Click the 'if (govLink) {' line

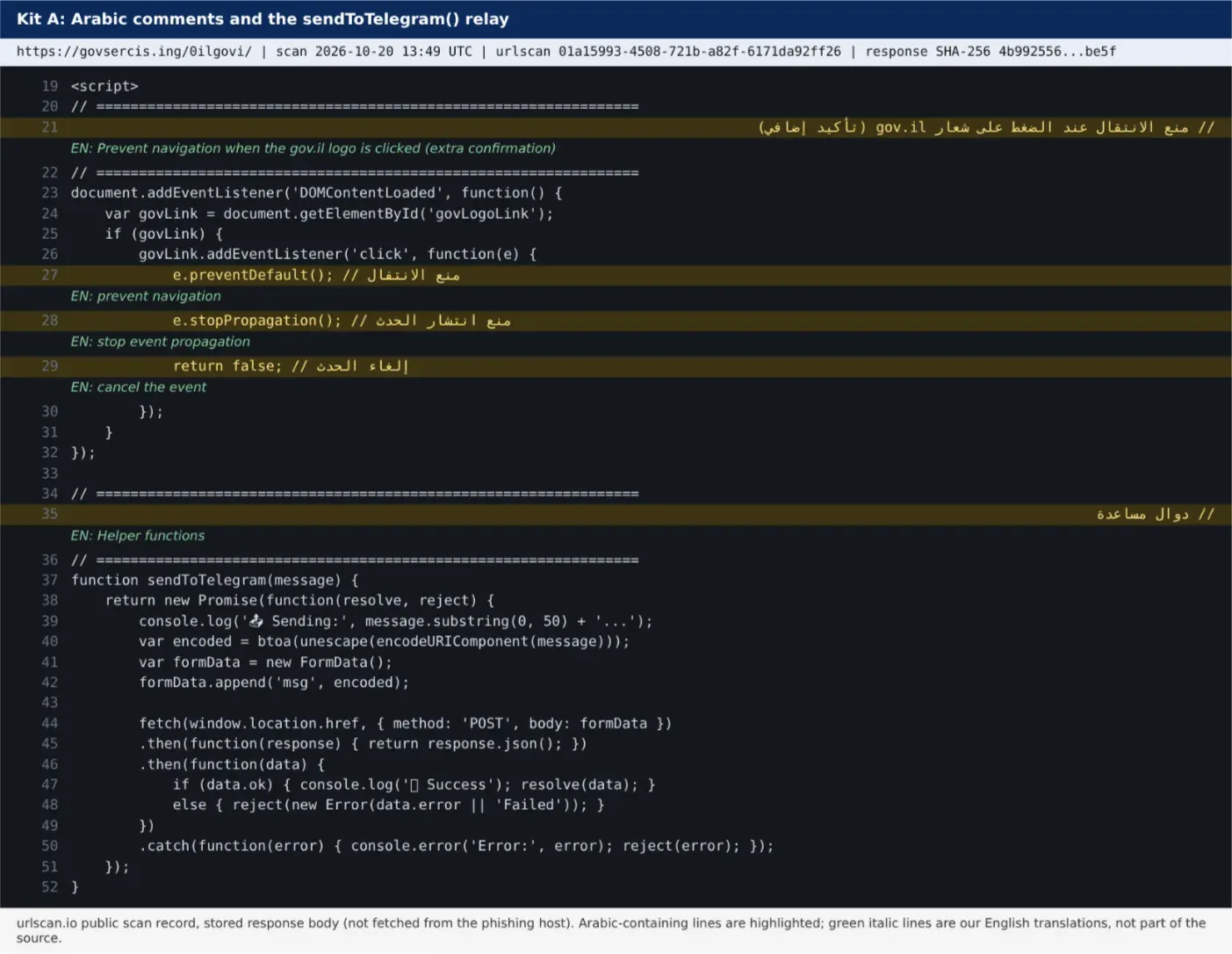coord(164,234)
